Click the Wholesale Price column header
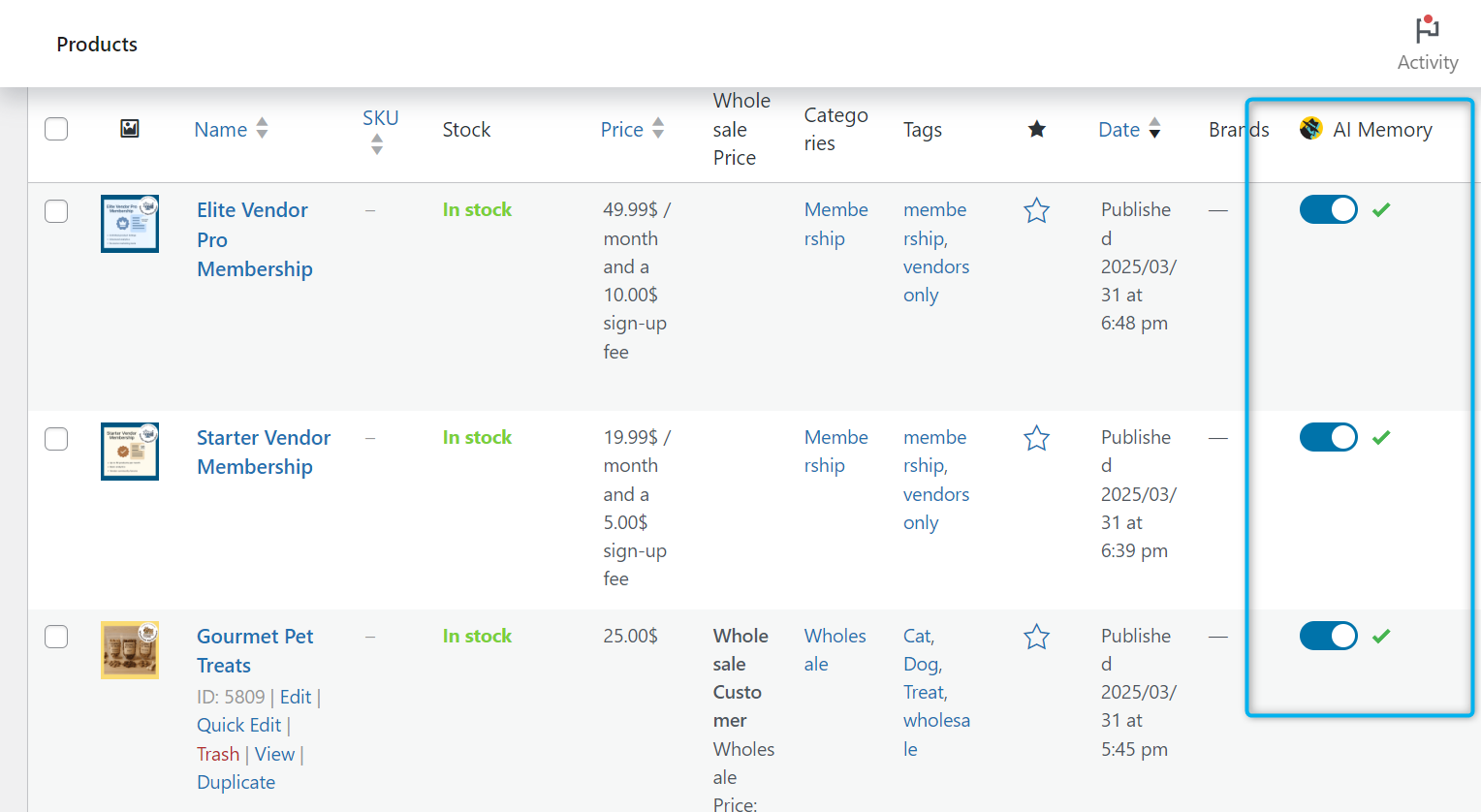 point(741,129)
